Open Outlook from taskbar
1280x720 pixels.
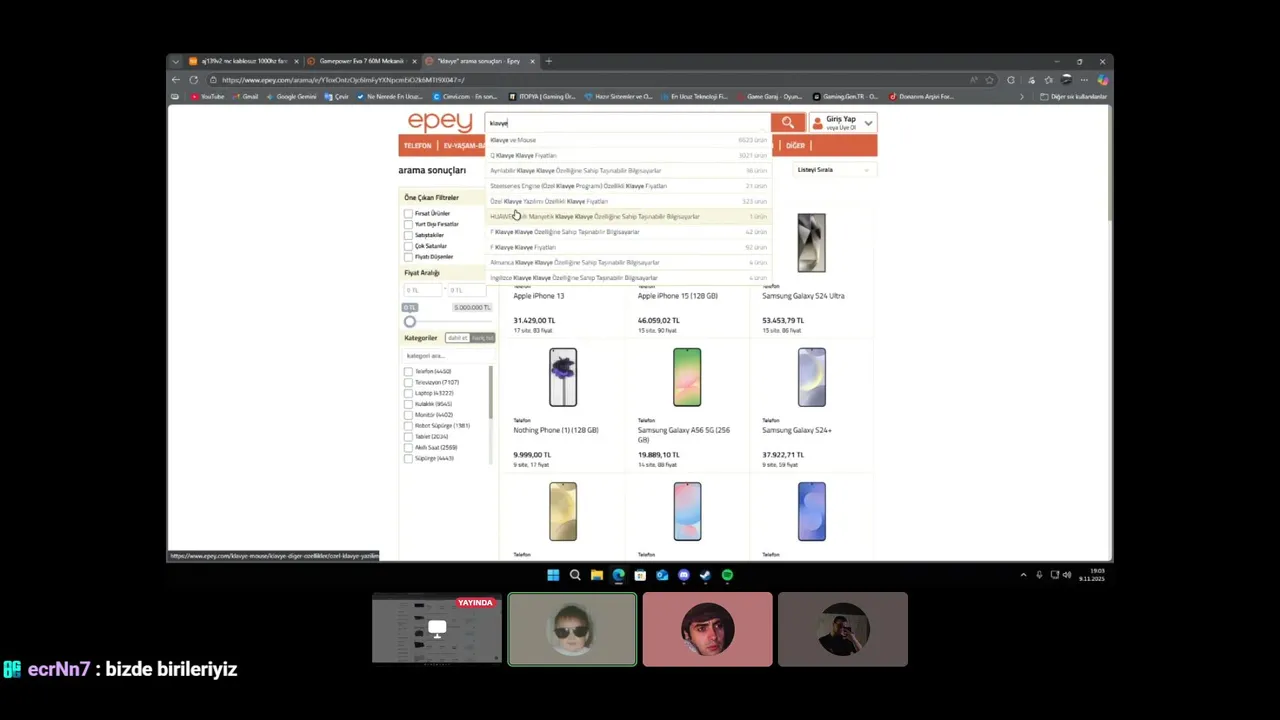662,575
